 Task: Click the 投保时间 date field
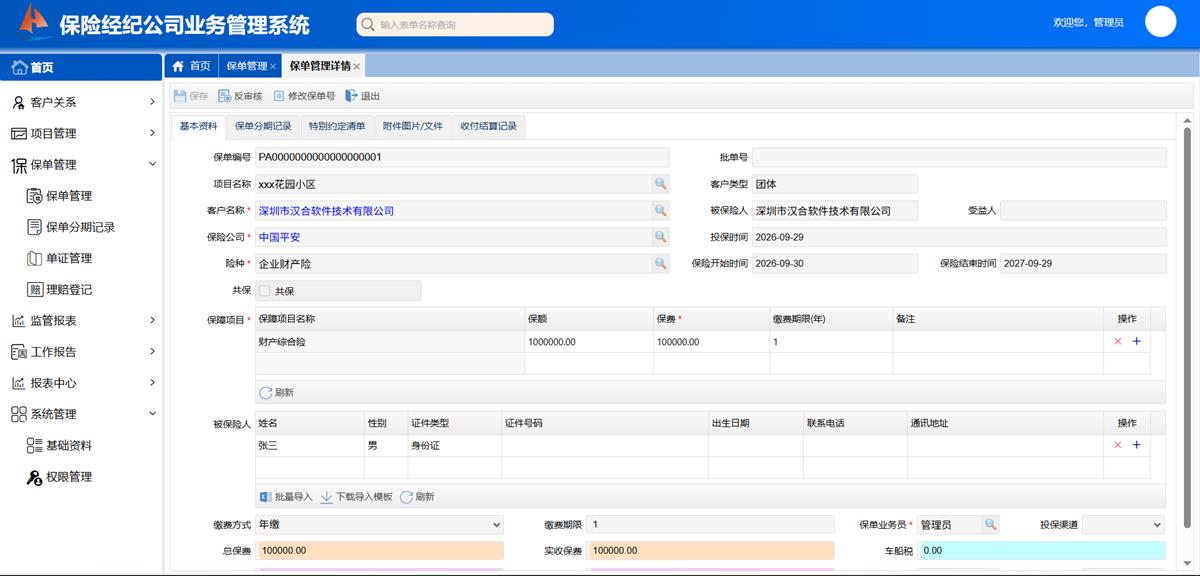tap(959, 237)
